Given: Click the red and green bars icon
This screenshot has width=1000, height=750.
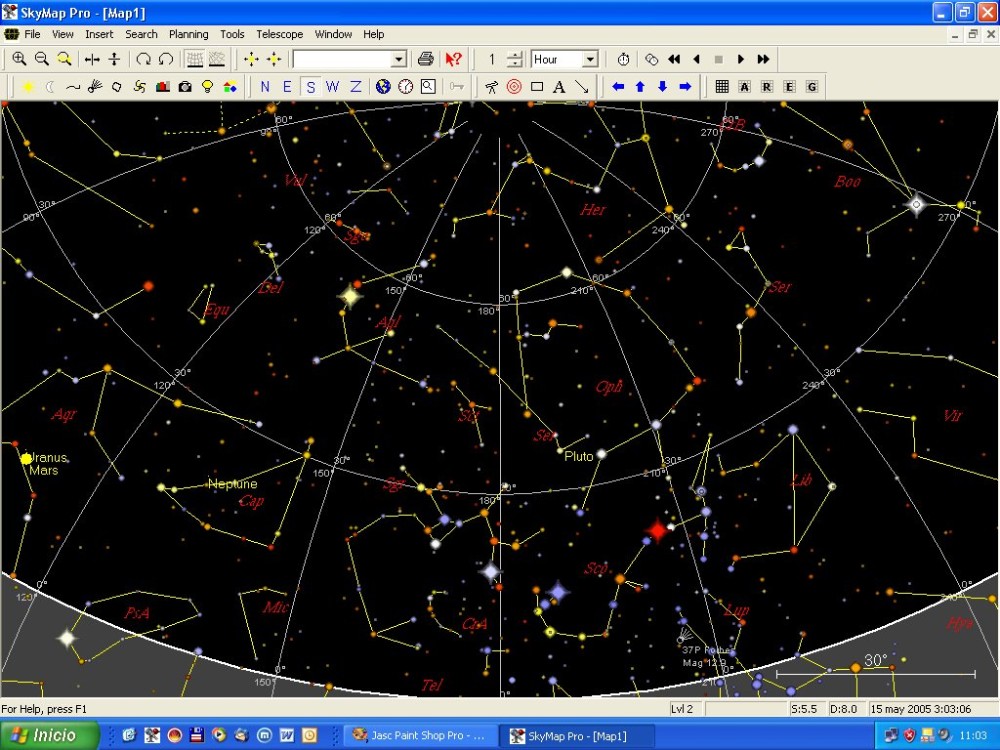Looking at the screenshot, I should coord(163,87).
